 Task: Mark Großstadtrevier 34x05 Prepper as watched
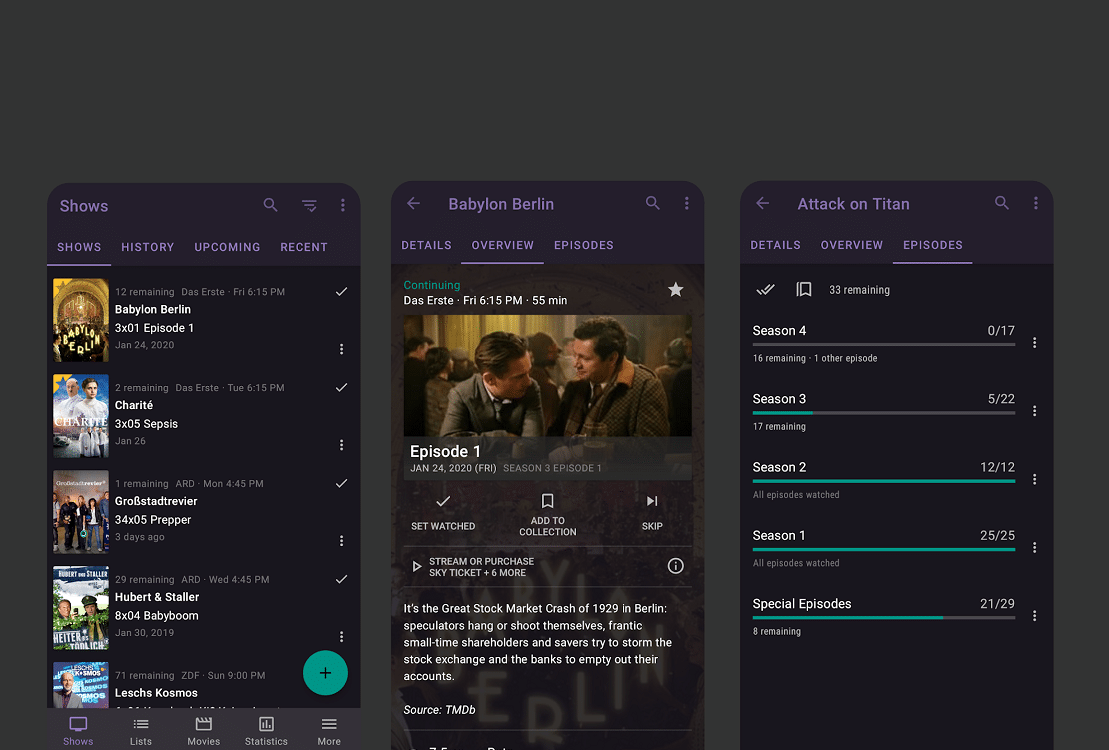(x=342, y=483)
